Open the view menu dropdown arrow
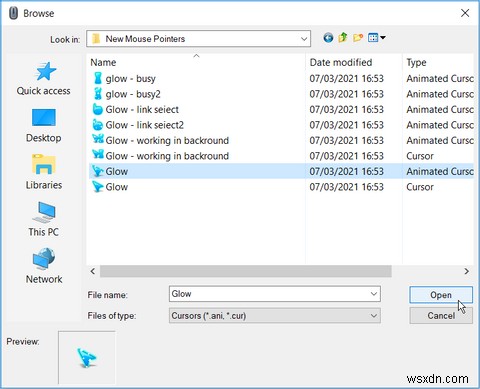 [x=383, y=38]
